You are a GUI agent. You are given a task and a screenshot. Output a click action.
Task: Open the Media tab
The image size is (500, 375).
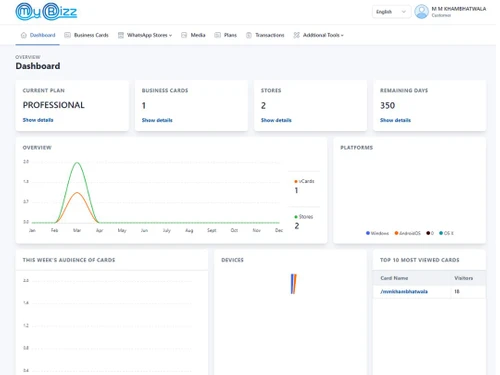pos(193,35)
